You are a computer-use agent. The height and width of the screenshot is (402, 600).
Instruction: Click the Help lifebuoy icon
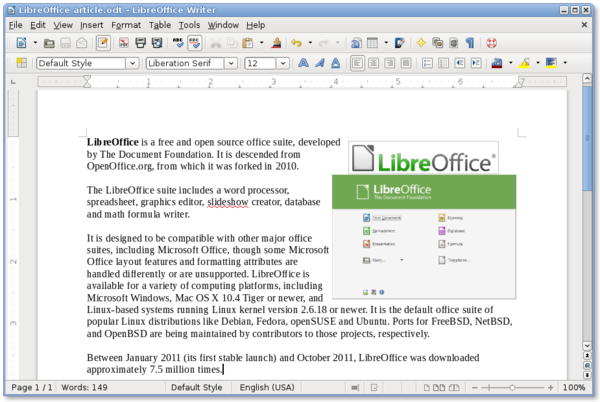coord(492,43)
